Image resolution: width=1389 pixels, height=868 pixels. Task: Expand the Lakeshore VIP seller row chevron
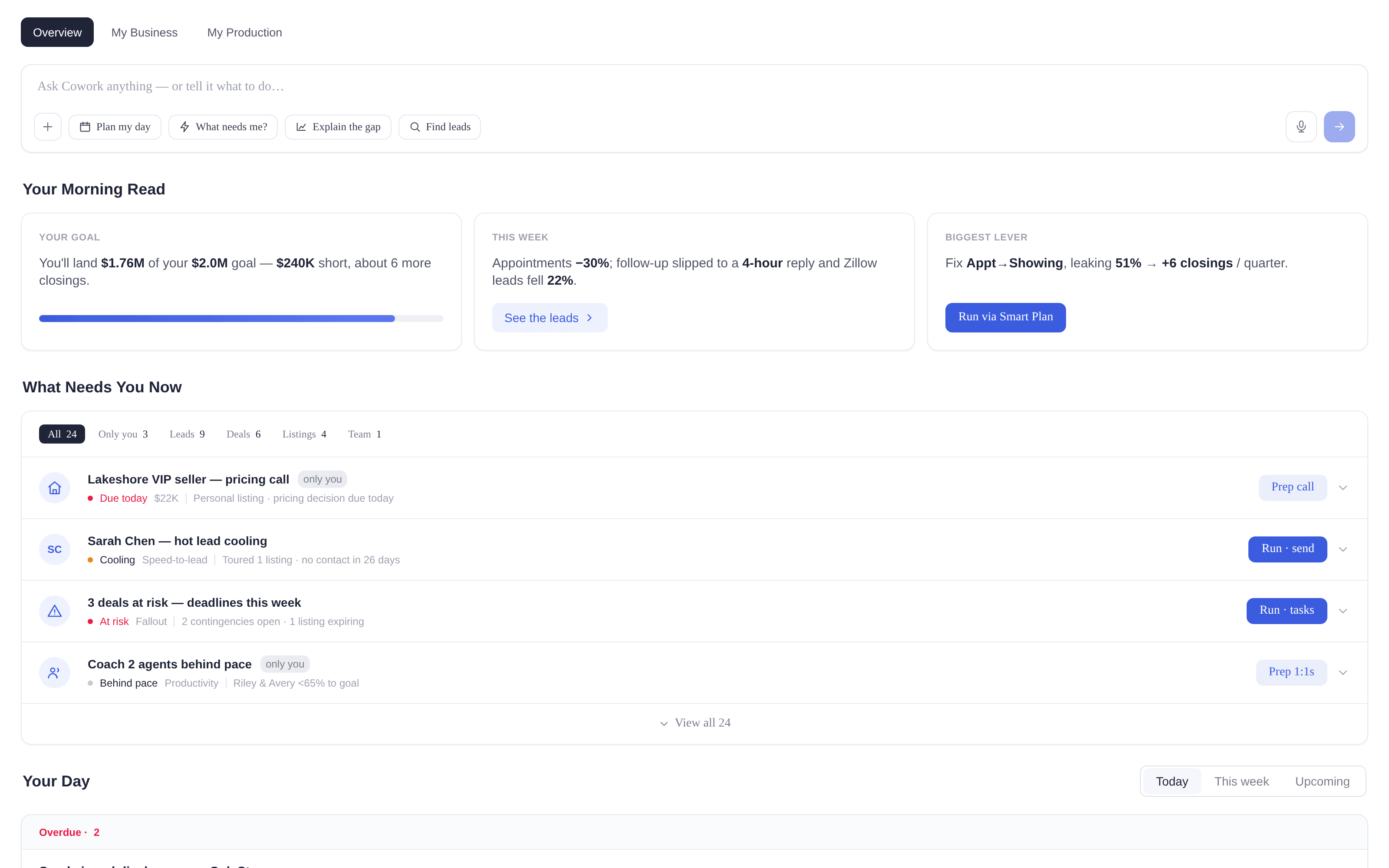1343,488
